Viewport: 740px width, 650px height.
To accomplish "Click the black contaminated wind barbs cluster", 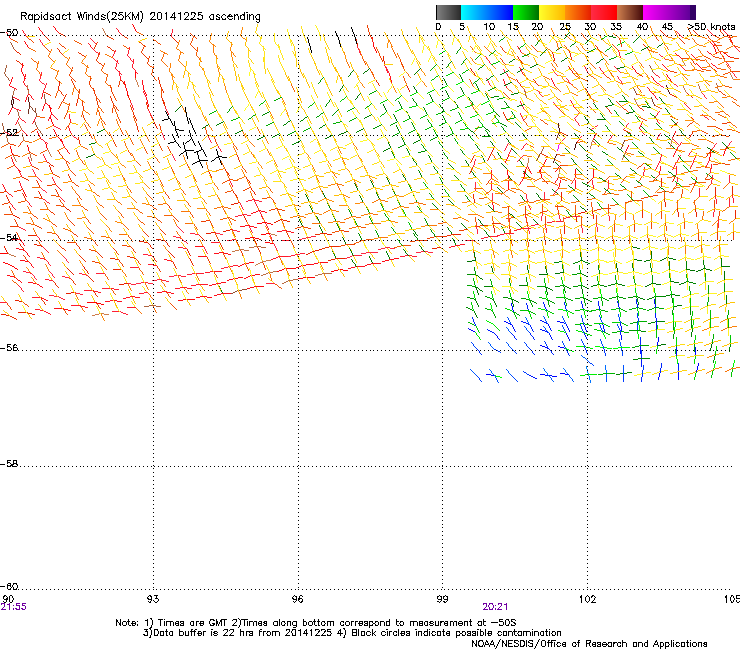I will pos(193,137).
